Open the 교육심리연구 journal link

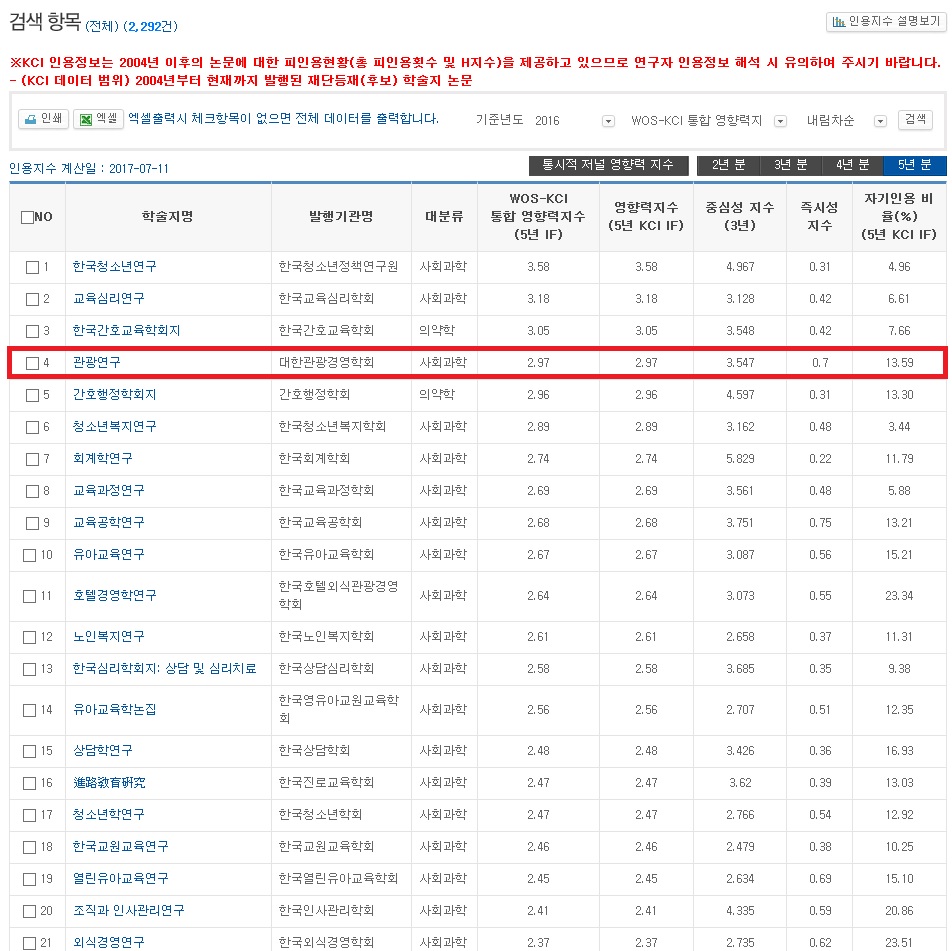click(x=109, y=299)
